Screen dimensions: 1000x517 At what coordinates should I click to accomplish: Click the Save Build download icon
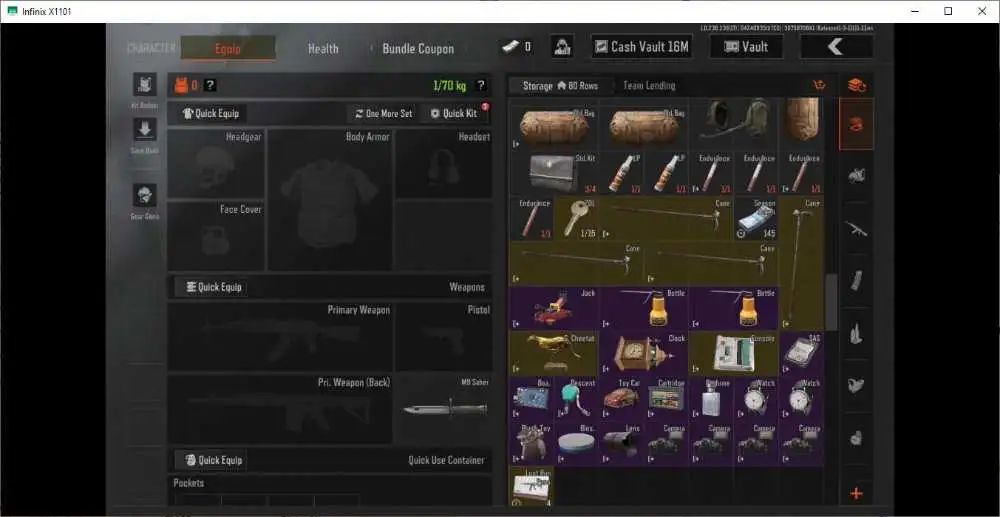click(145, 129)
